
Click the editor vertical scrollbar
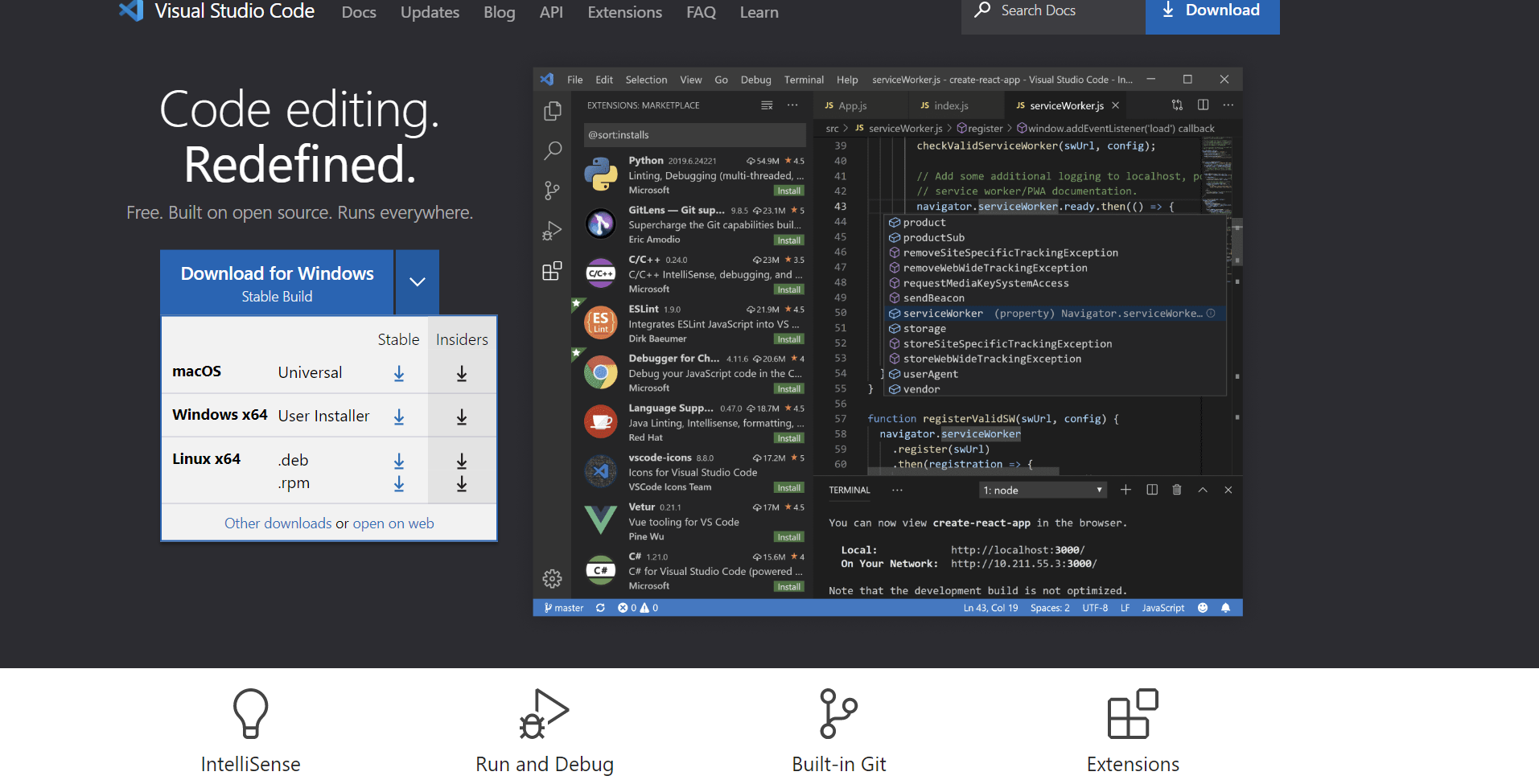(x=1237, y=241)
